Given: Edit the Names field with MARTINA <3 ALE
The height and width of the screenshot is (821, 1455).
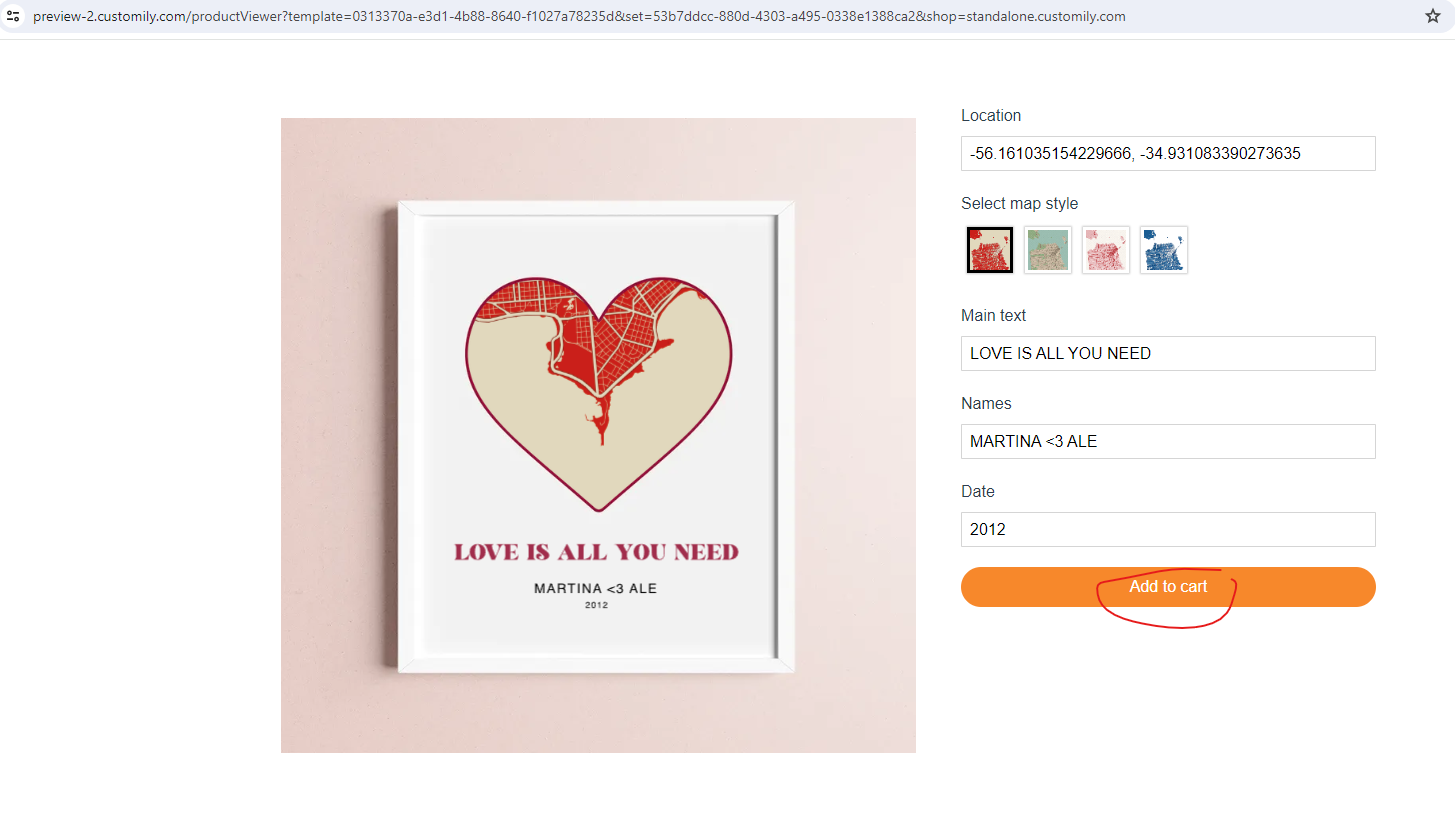Looking at the screenshot, I should click(1168, 442).
